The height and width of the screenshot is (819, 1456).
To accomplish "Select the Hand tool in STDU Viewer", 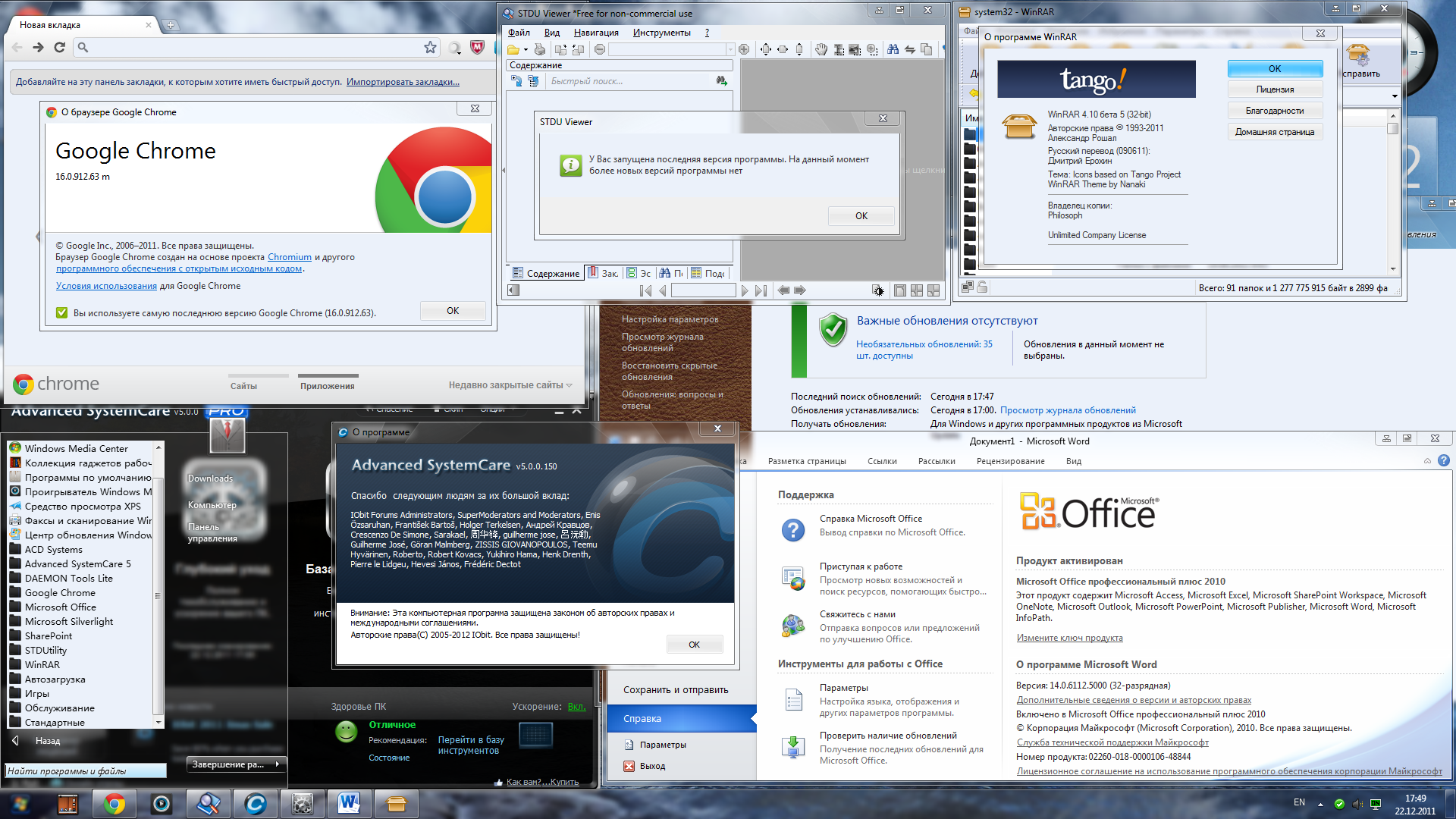I will (x=821, y=50).
